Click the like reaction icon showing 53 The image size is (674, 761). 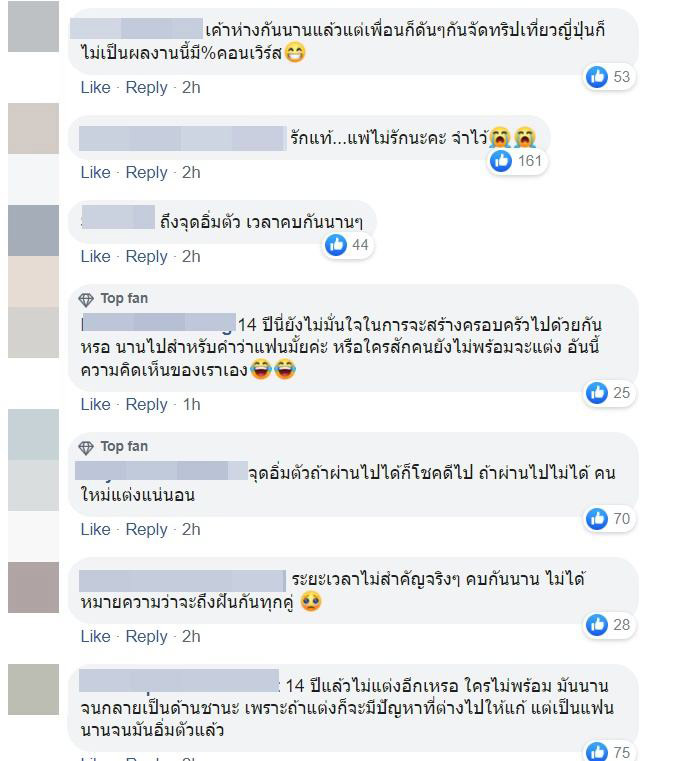point(597,77)
